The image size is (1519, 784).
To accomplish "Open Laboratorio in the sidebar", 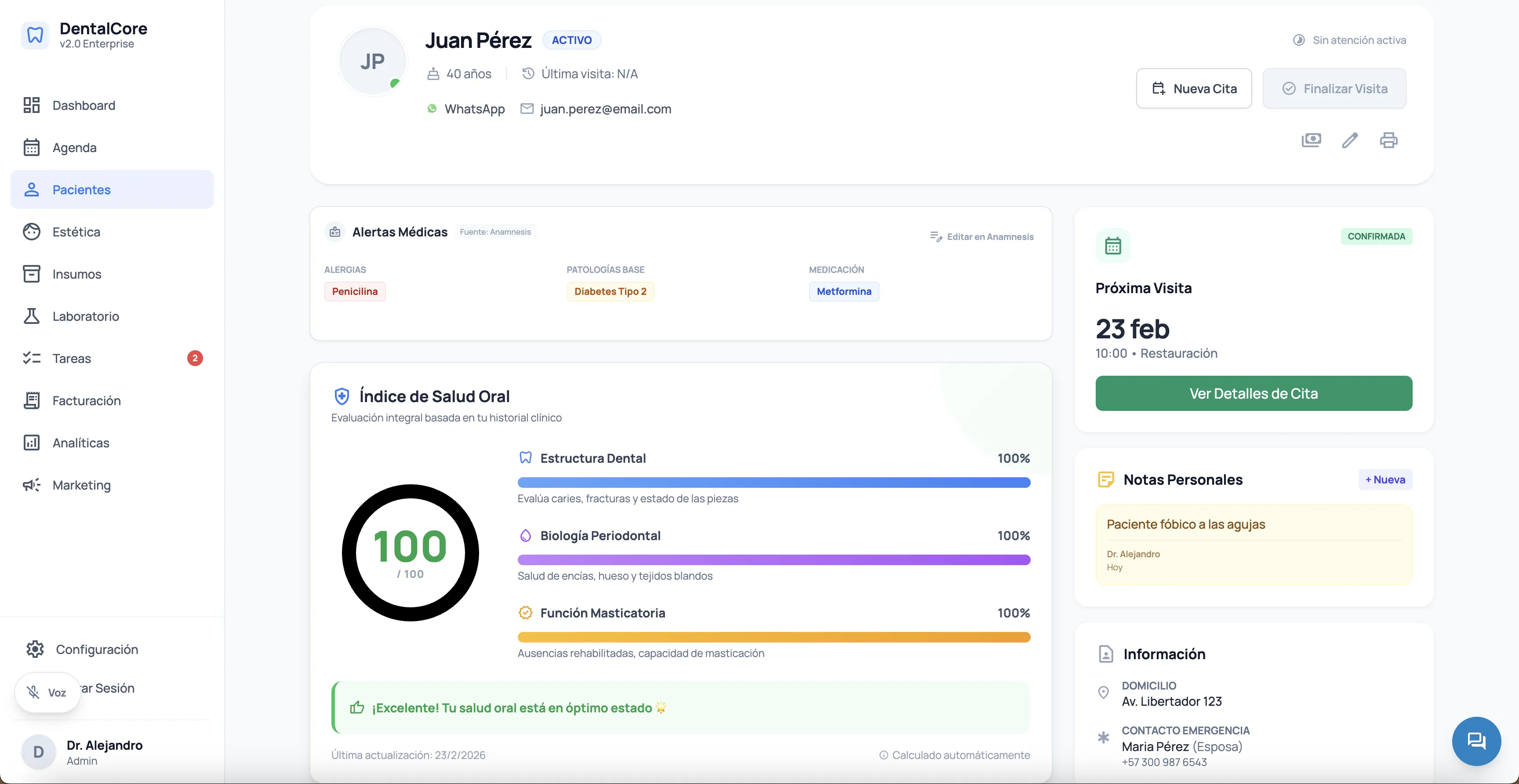I will tap(86, 316).
